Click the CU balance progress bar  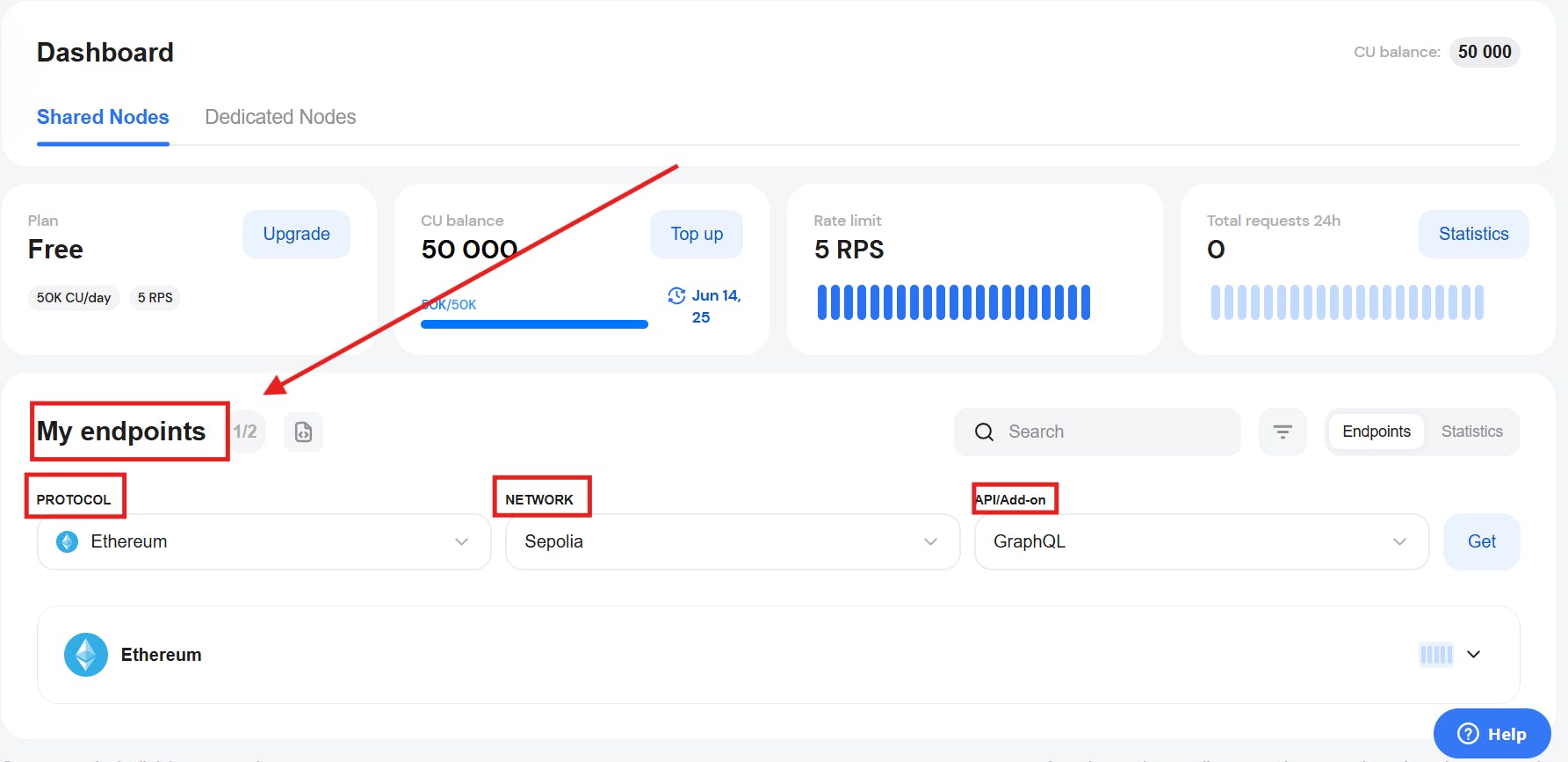[x=534, y=324]
